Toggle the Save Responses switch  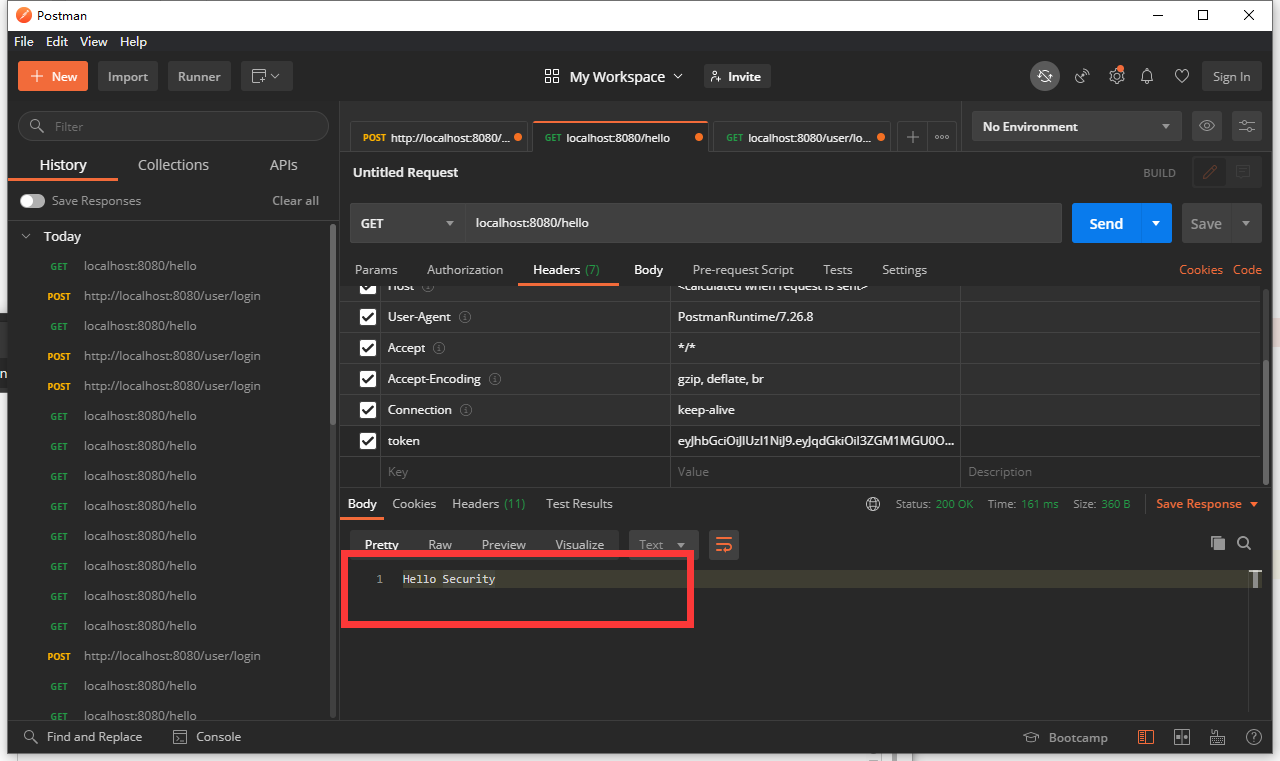pyautogui.click(x=32, y=201)
